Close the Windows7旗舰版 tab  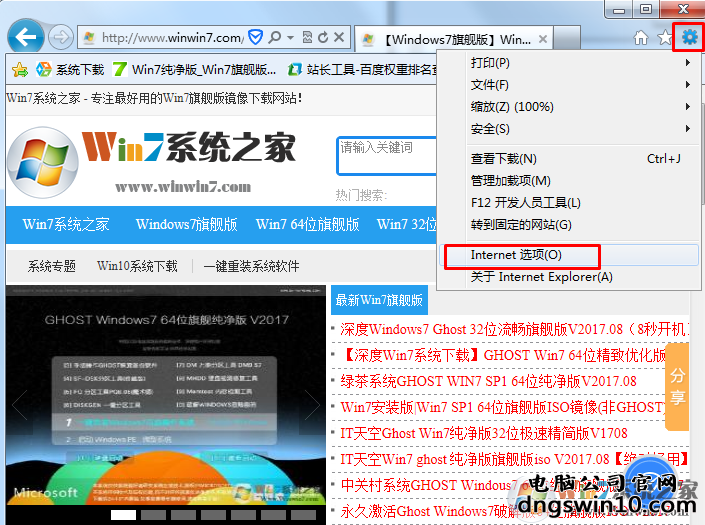[x=543, y=40]
